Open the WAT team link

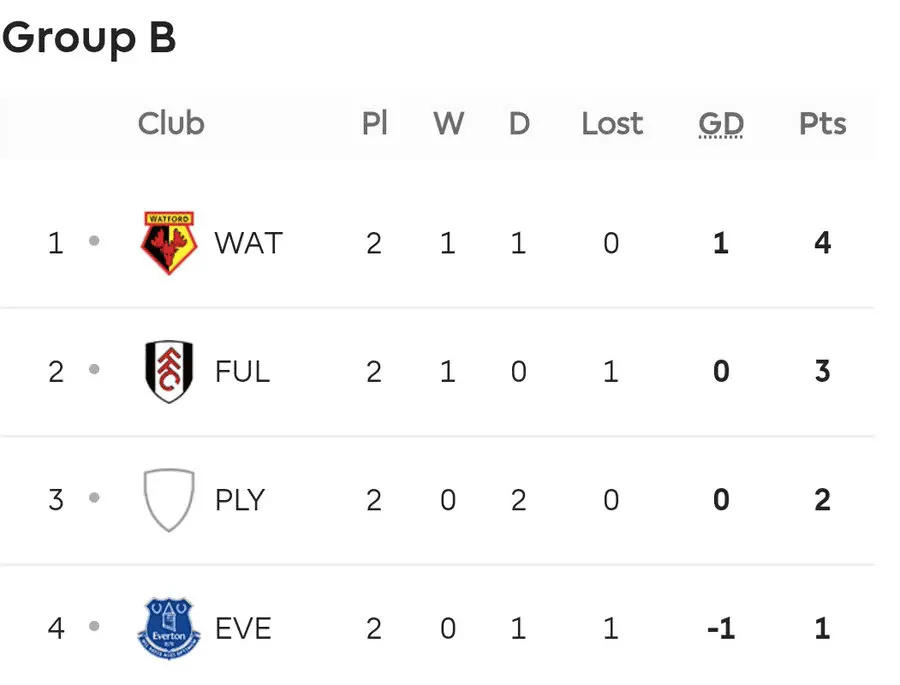click(x=249, y=243)
